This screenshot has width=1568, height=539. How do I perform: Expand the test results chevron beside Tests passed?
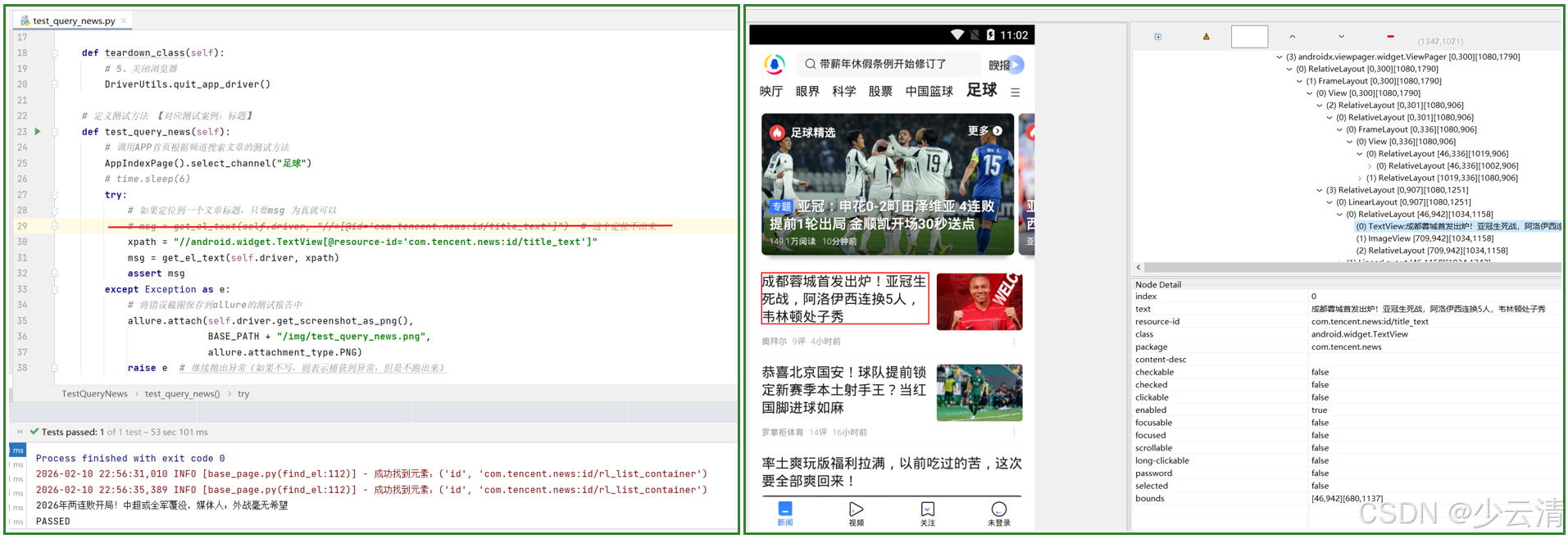[x=20, y=432]
